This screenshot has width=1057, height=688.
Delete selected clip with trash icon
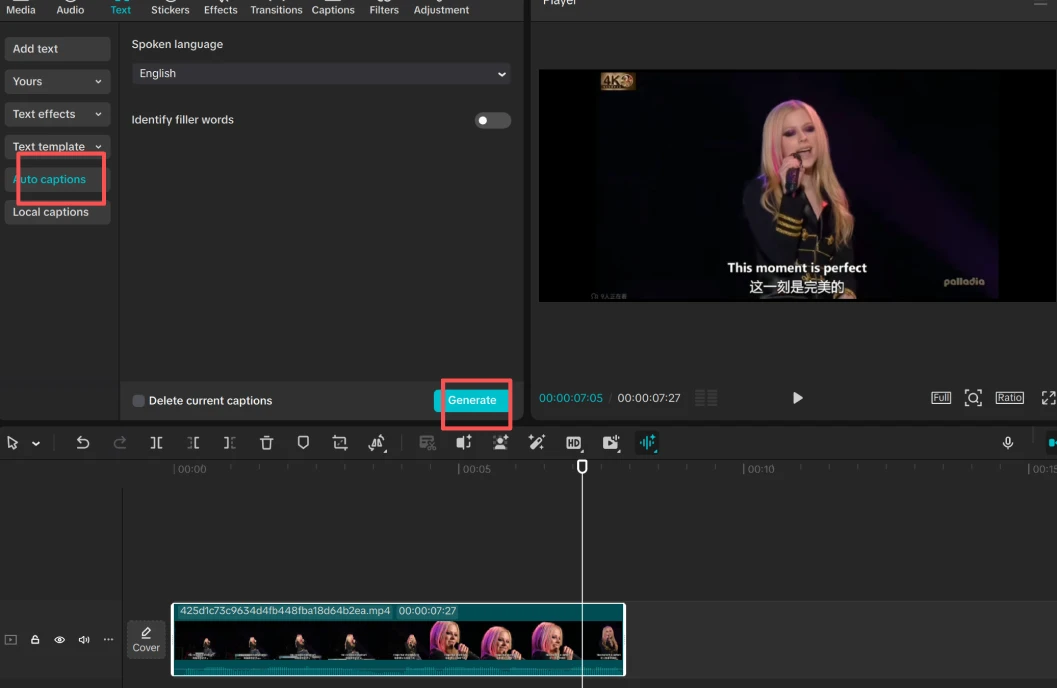click(266, 443)
